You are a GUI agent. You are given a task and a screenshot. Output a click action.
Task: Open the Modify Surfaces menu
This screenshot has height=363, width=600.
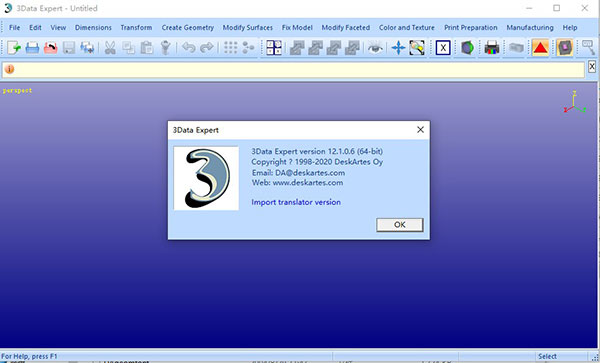pyautogui.click(x=248, y=28)
